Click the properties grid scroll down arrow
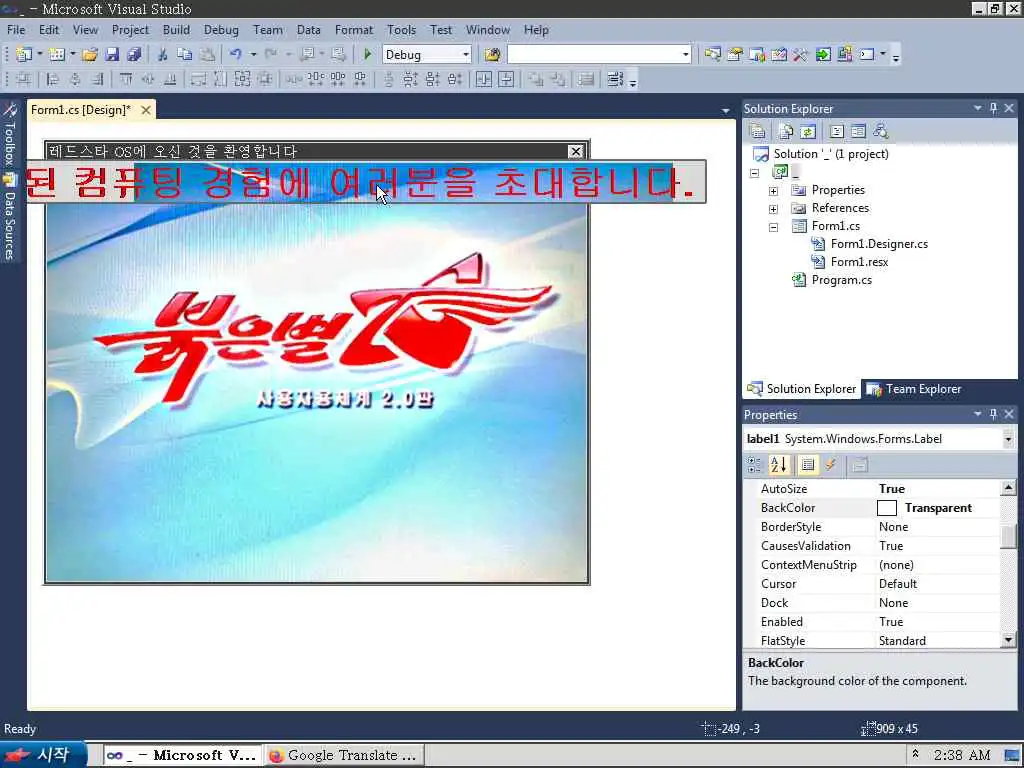1024x768 pixels. [1008, 641]
